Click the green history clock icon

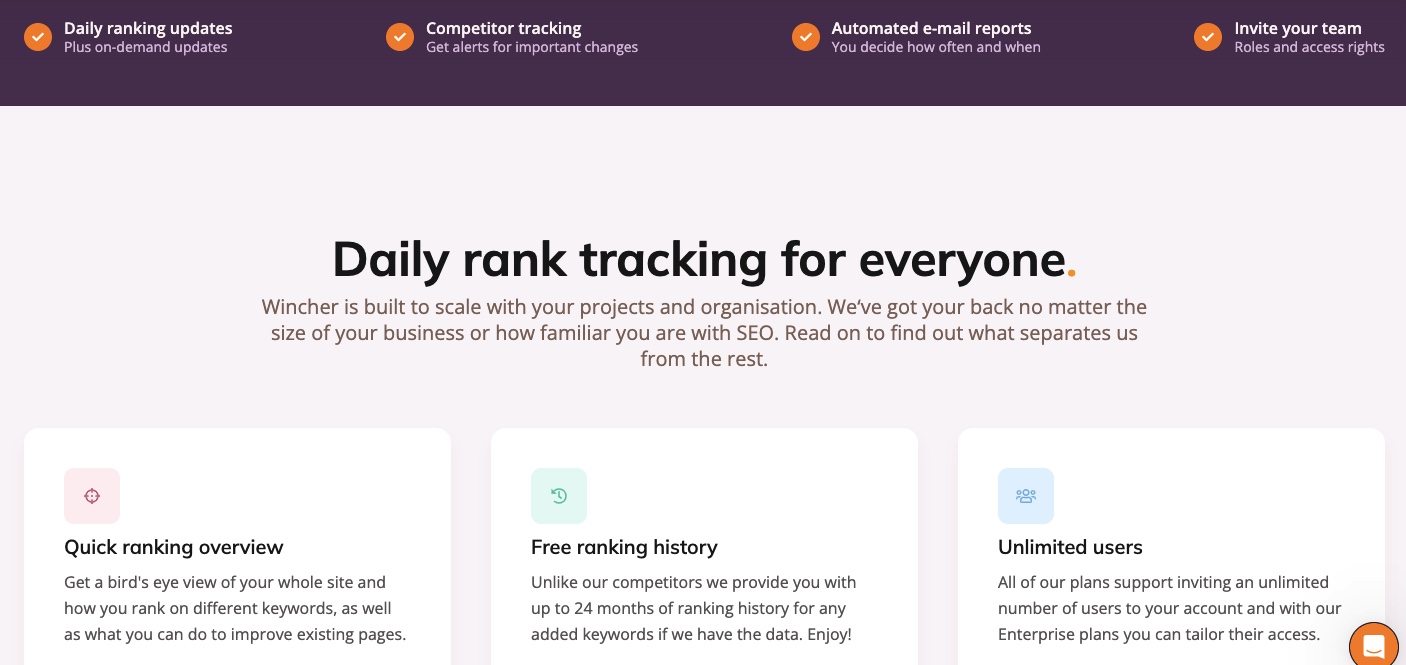point(559,496)
